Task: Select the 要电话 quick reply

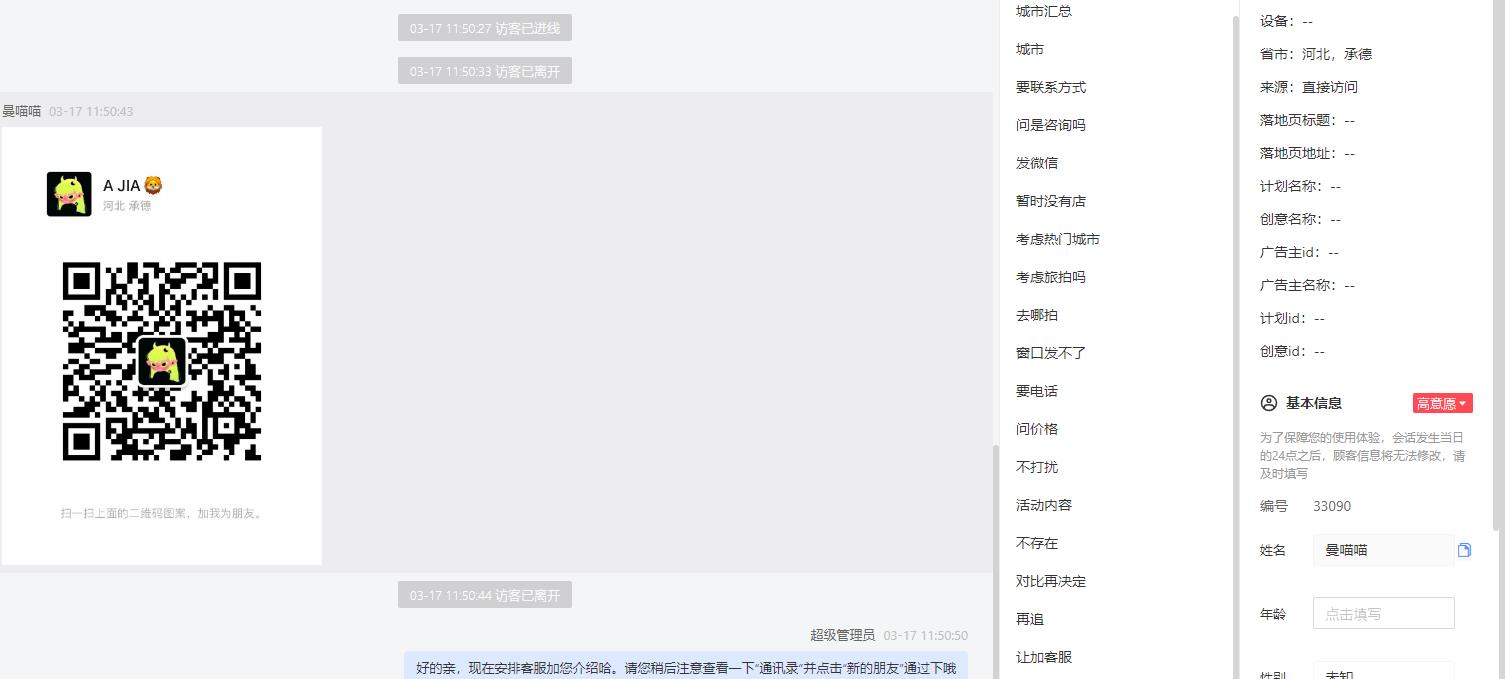Action: click(x=1037, y=391)
